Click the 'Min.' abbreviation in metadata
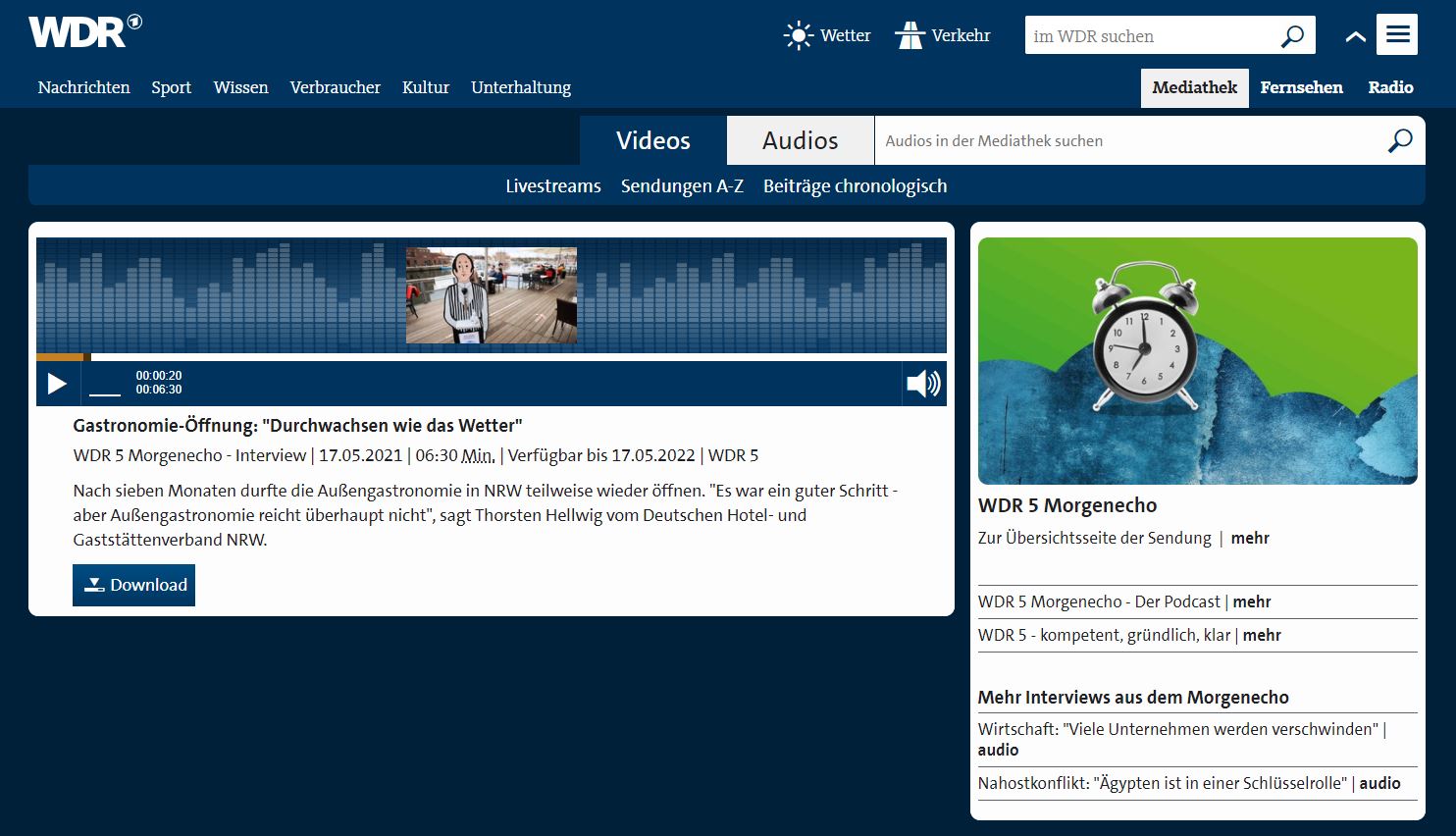Screen dimensions: 1456x836 [478, 455]
